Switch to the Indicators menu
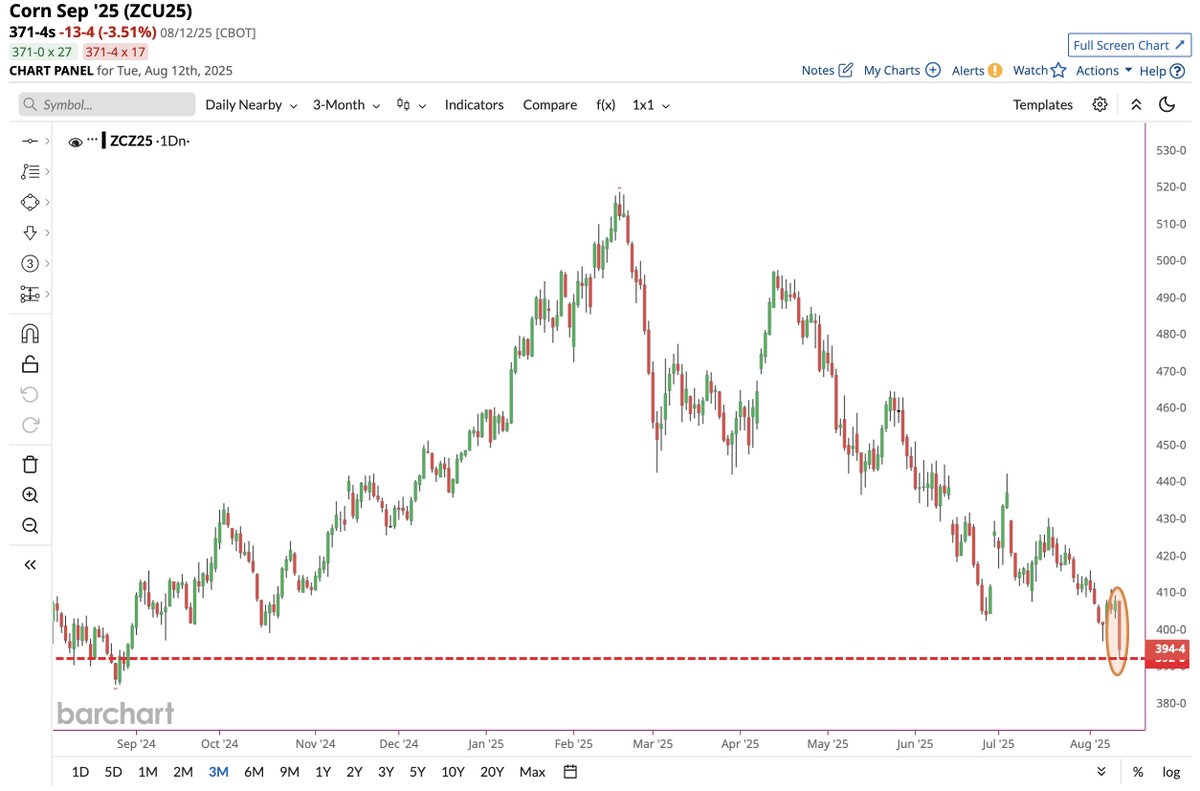The width and height of the screenshot is (1200, 791). pos(474,104)
